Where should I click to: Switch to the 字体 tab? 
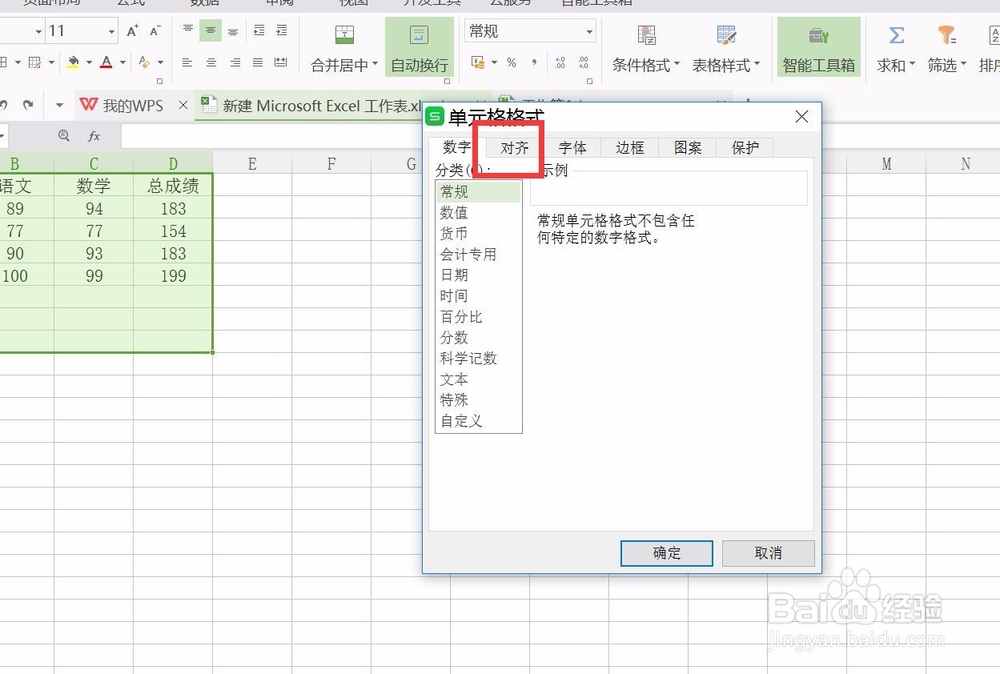click(x=572, y=147)
